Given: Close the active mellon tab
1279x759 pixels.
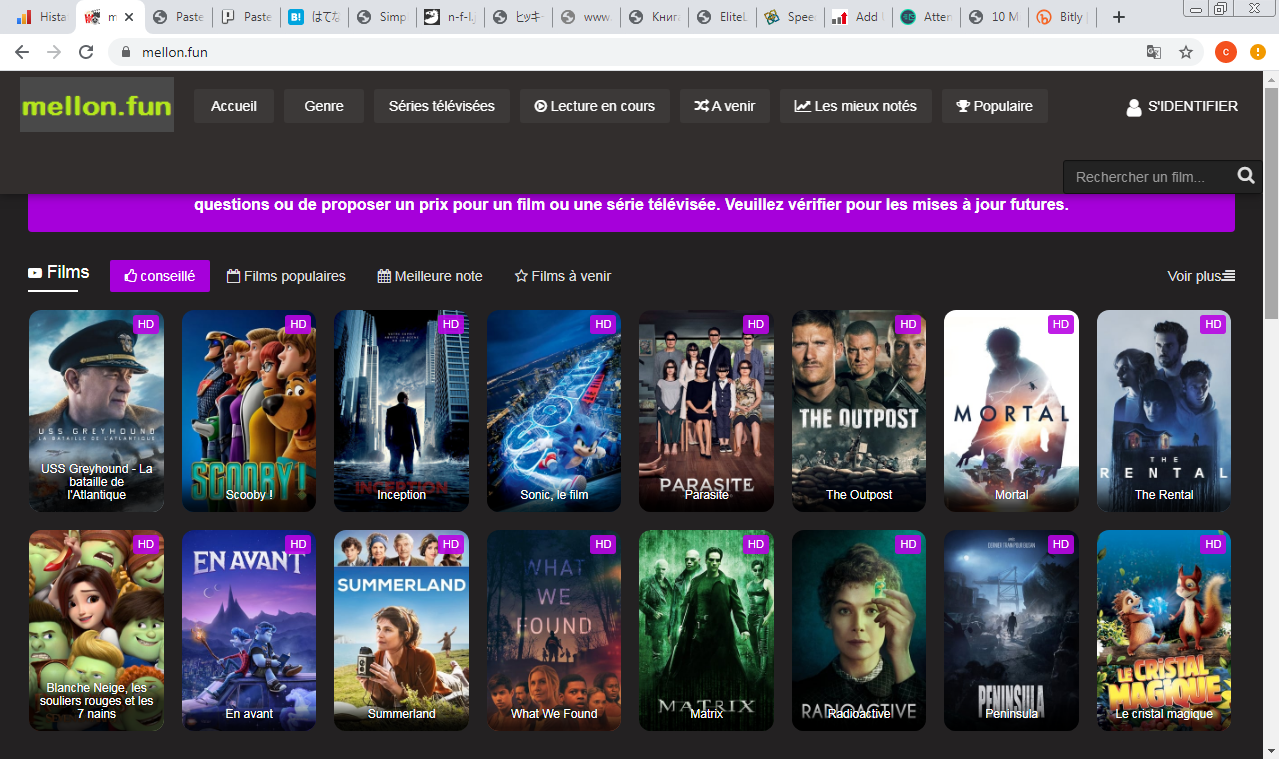Looking at the screenshot, I should pyautogui.click(x=128, y=17).
